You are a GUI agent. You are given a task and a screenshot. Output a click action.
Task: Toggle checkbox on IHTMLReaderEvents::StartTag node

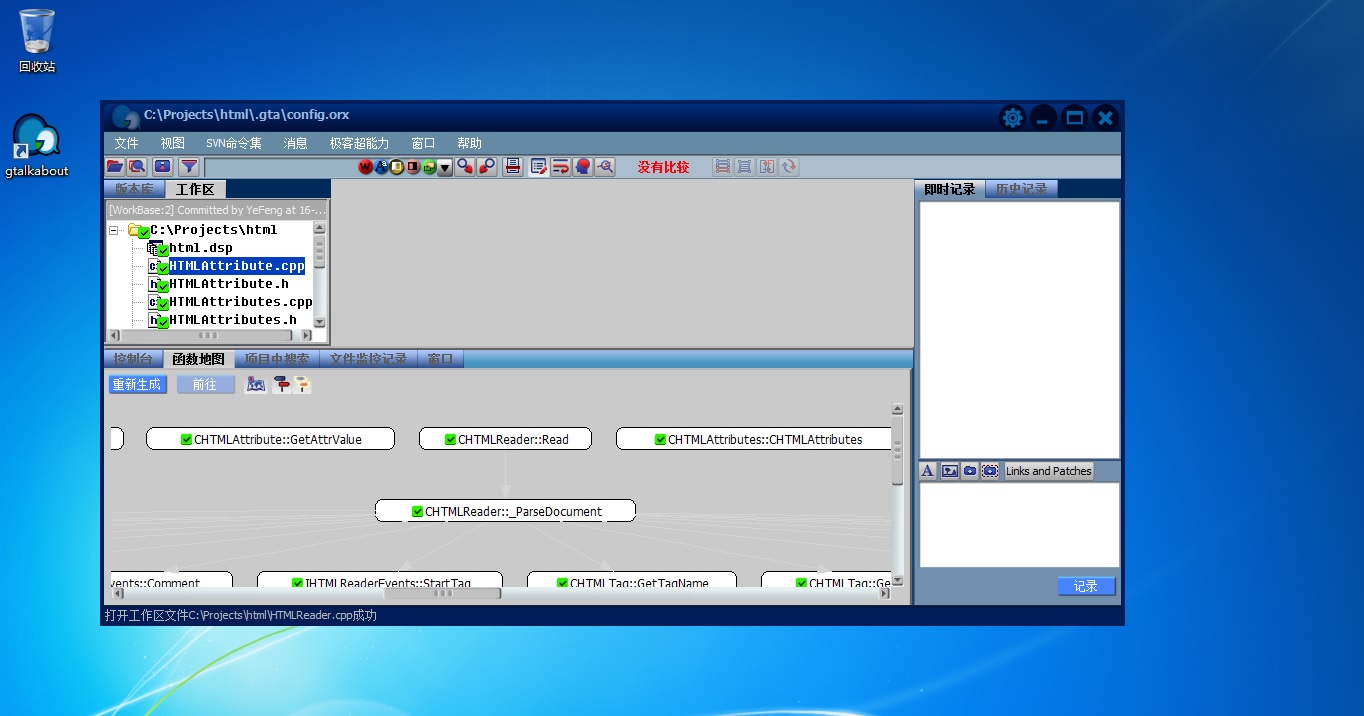click(x=297, y=583)
